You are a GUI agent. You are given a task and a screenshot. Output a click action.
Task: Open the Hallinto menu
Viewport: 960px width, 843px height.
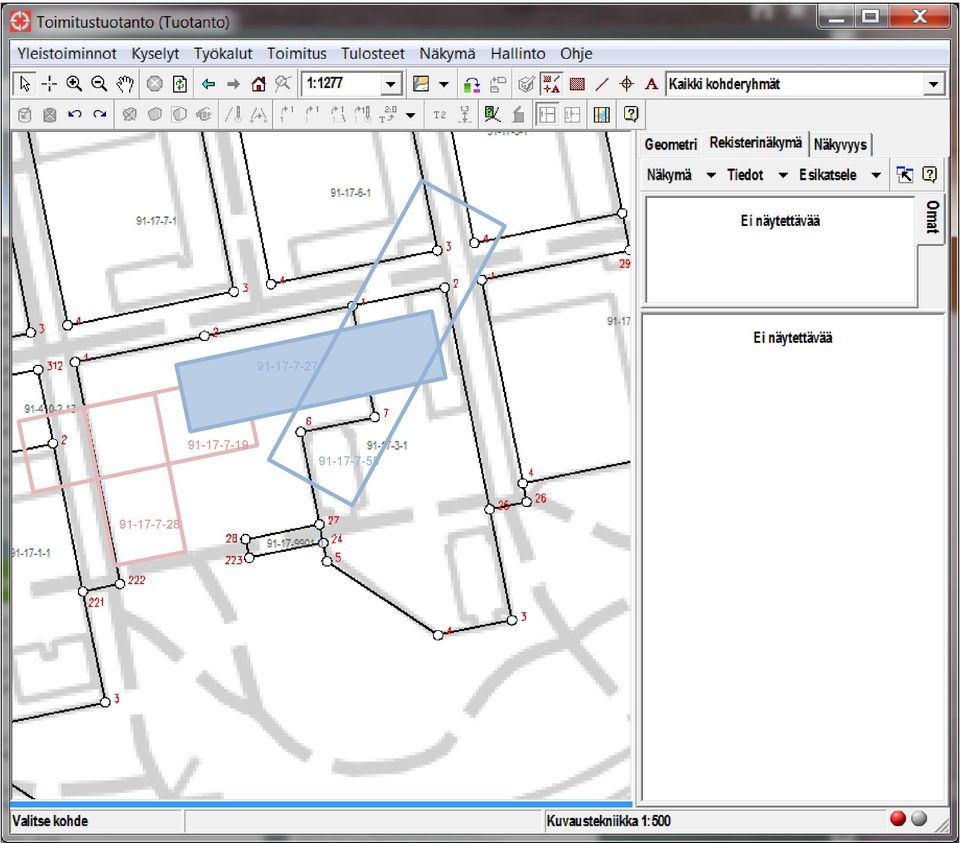click(518, 54)
